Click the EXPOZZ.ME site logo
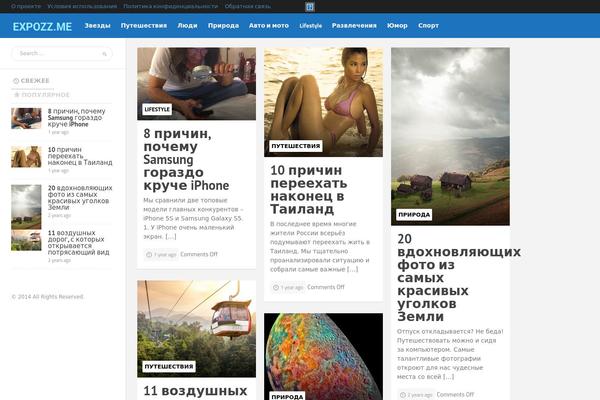 [x=42, y=26]
